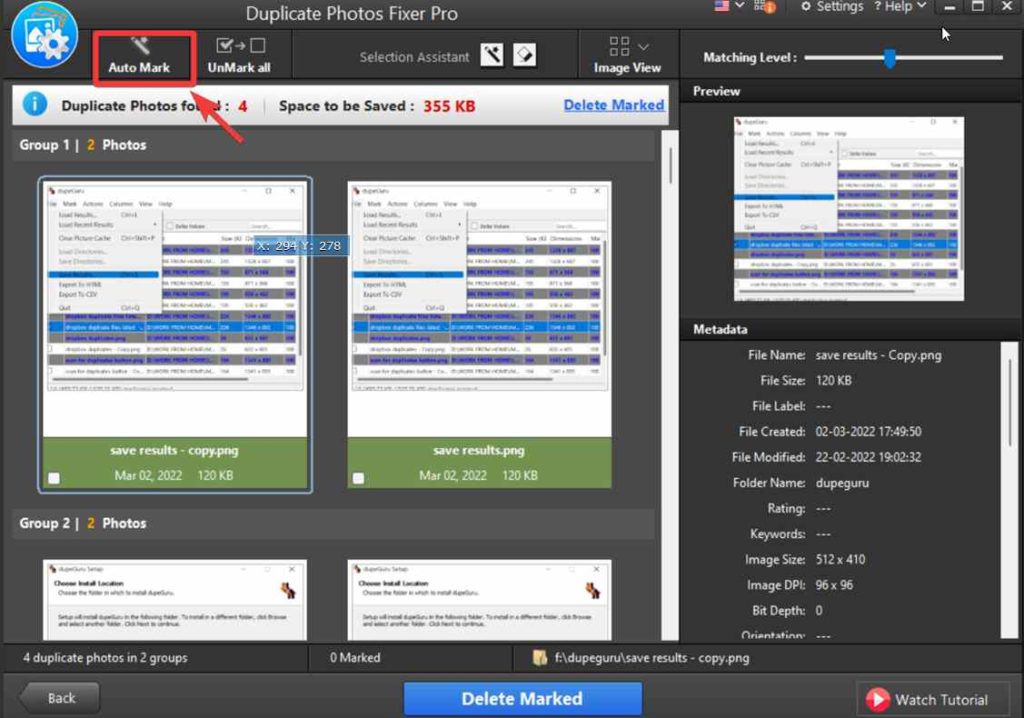Open the Selection Assistant wand icon
The width and height of the screenshot is (1024, 718).
tap(492, 55)
